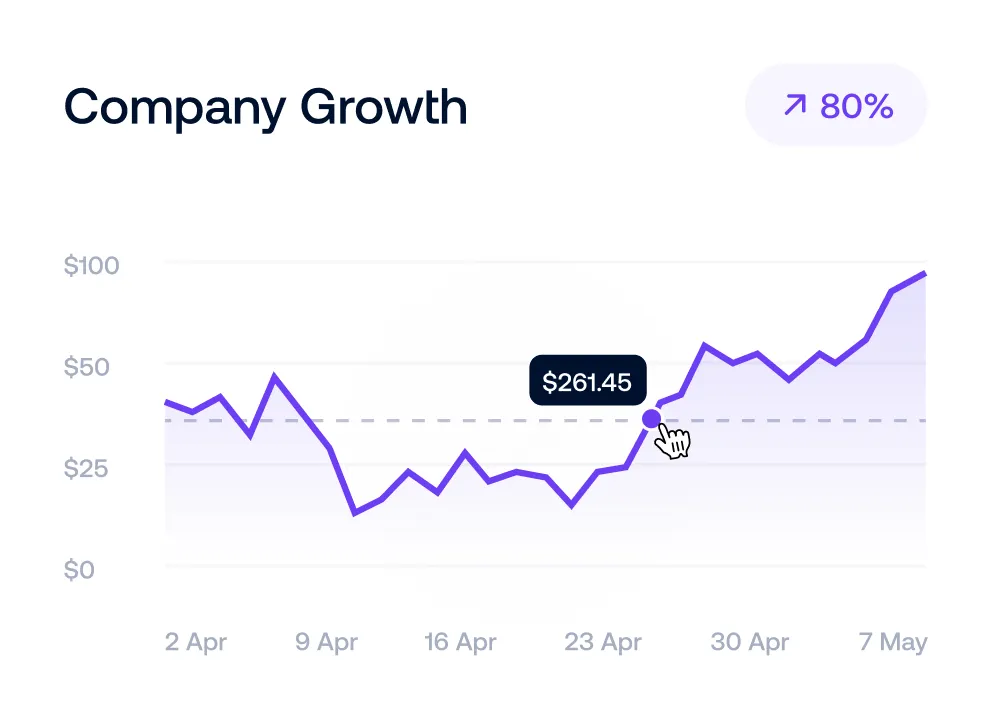Select the 2 Apr date label
This screenshot has height=720, width=996.
coord(196,642)
